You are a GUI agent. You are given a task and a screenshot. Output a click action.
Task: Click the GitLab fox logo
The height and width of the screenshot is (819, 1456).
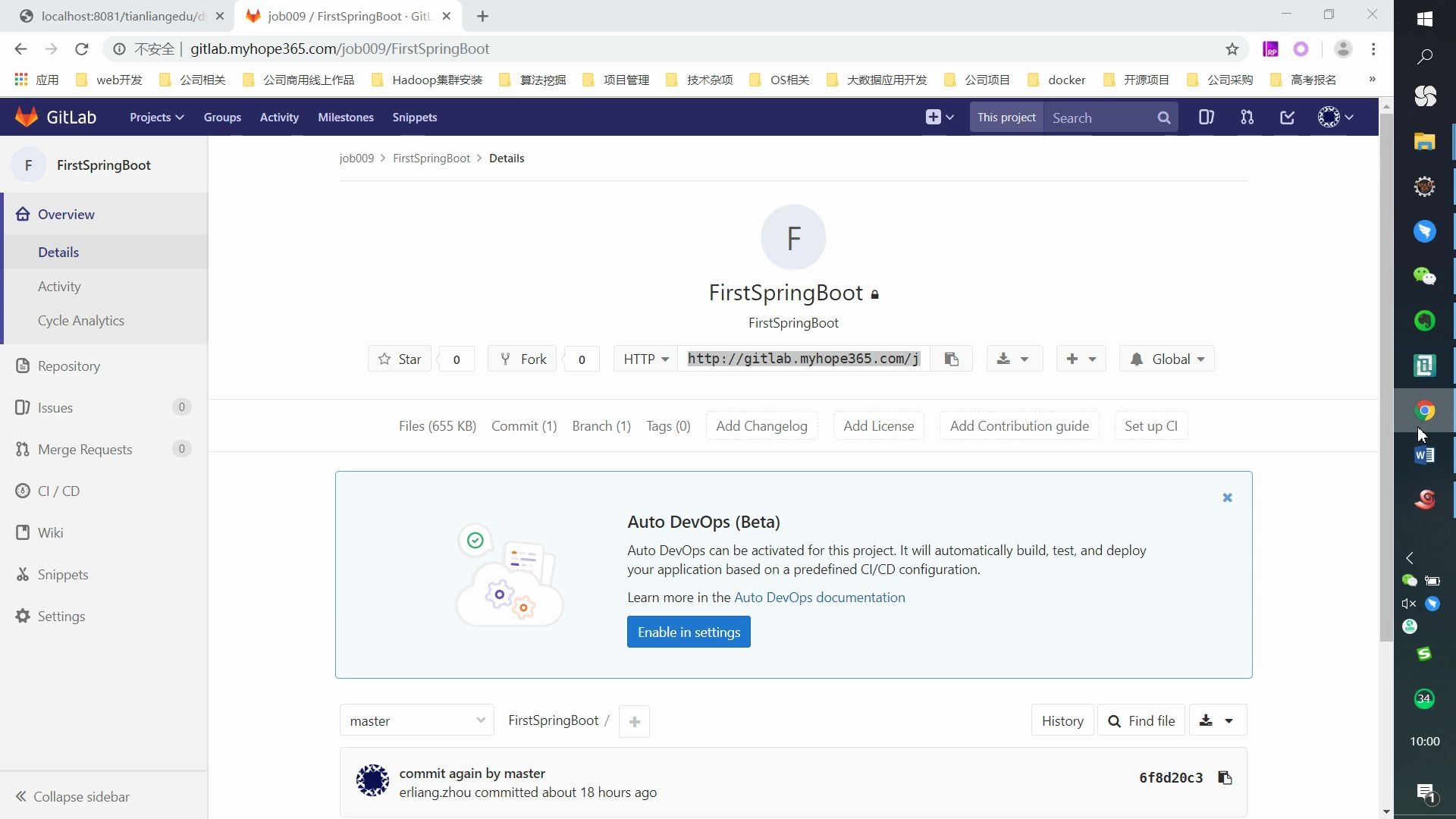(x=26, y=116)
